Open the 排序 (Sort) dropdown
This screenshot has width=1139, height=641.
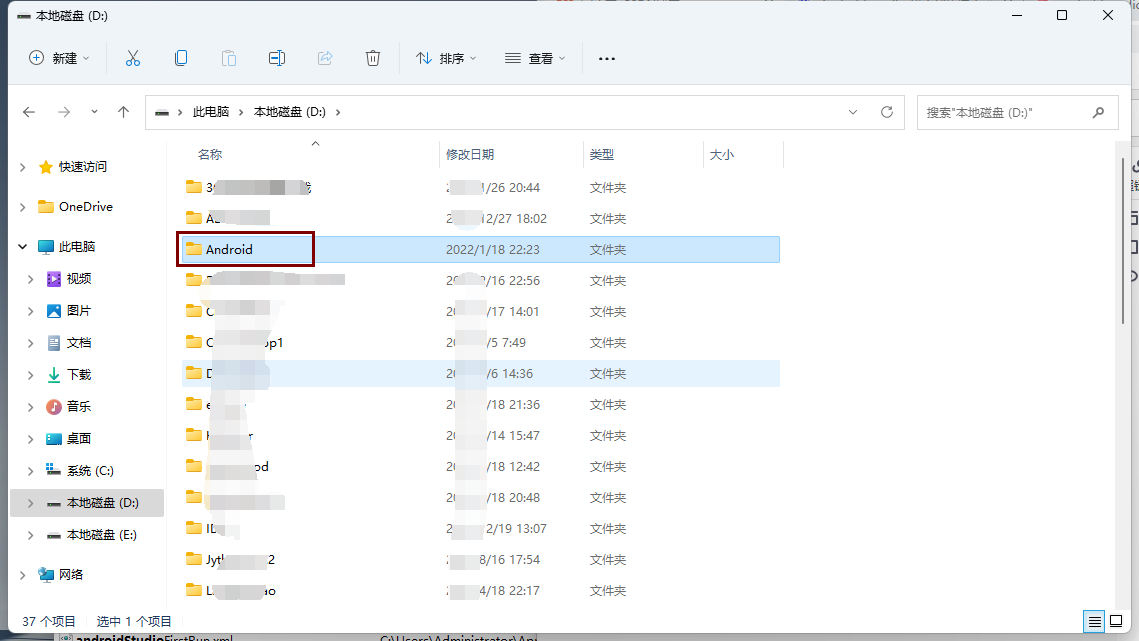[x=445, y=58]
